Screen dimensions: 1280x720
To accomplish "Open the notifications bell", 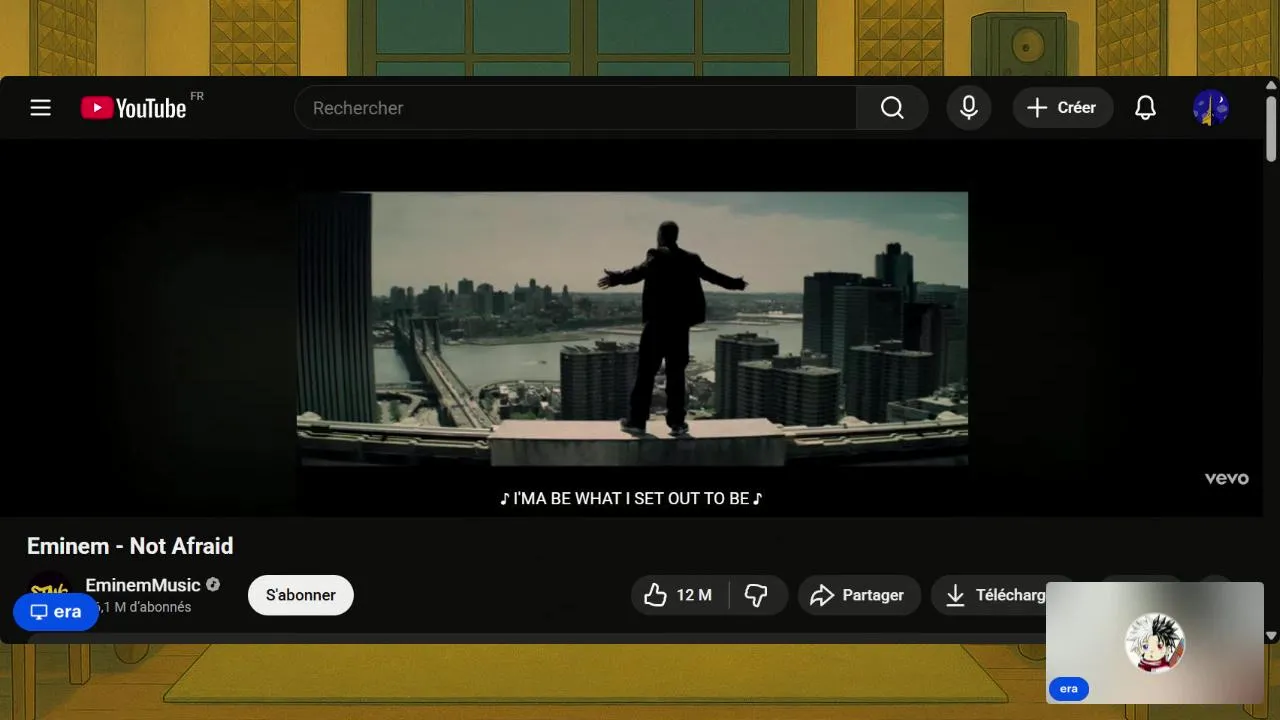I will pyautogui.click(x=1146, y=108).
